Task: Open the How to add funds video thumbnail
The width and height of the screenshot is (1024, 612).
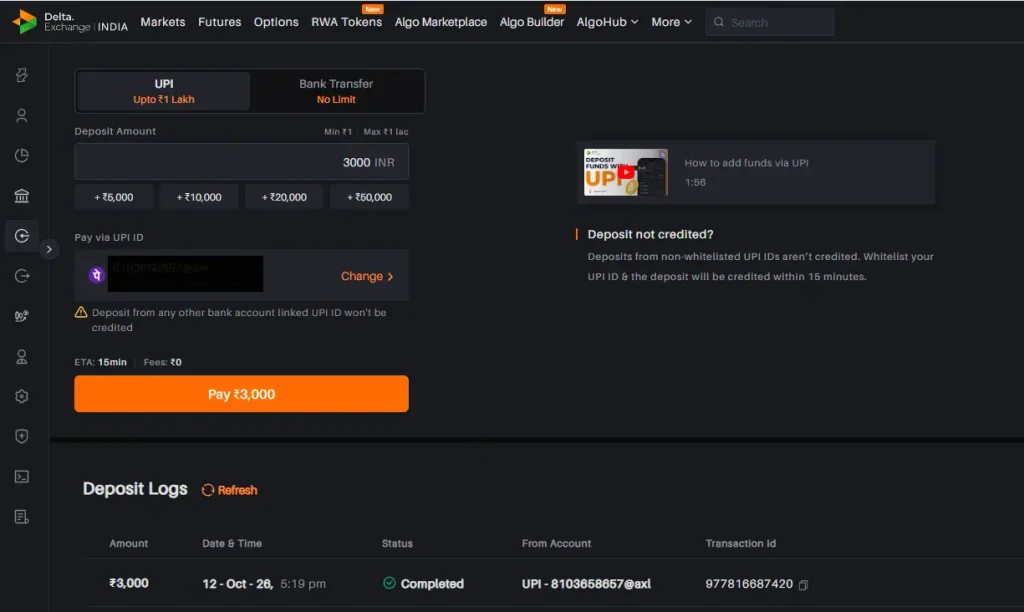Action: coord(626,172)
